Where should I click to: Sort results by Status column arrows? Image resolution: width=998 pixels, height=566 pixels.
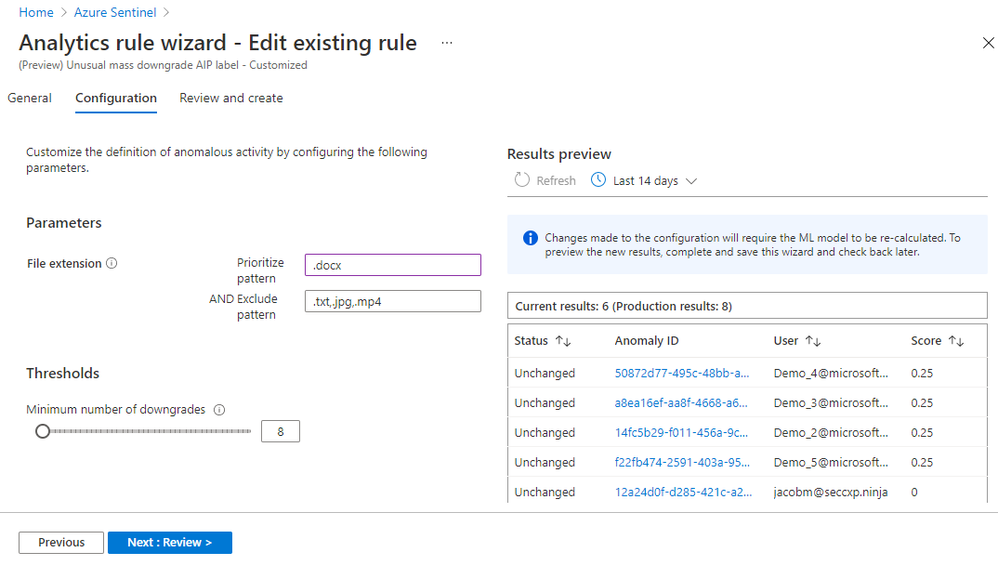(x=563, y=341)
